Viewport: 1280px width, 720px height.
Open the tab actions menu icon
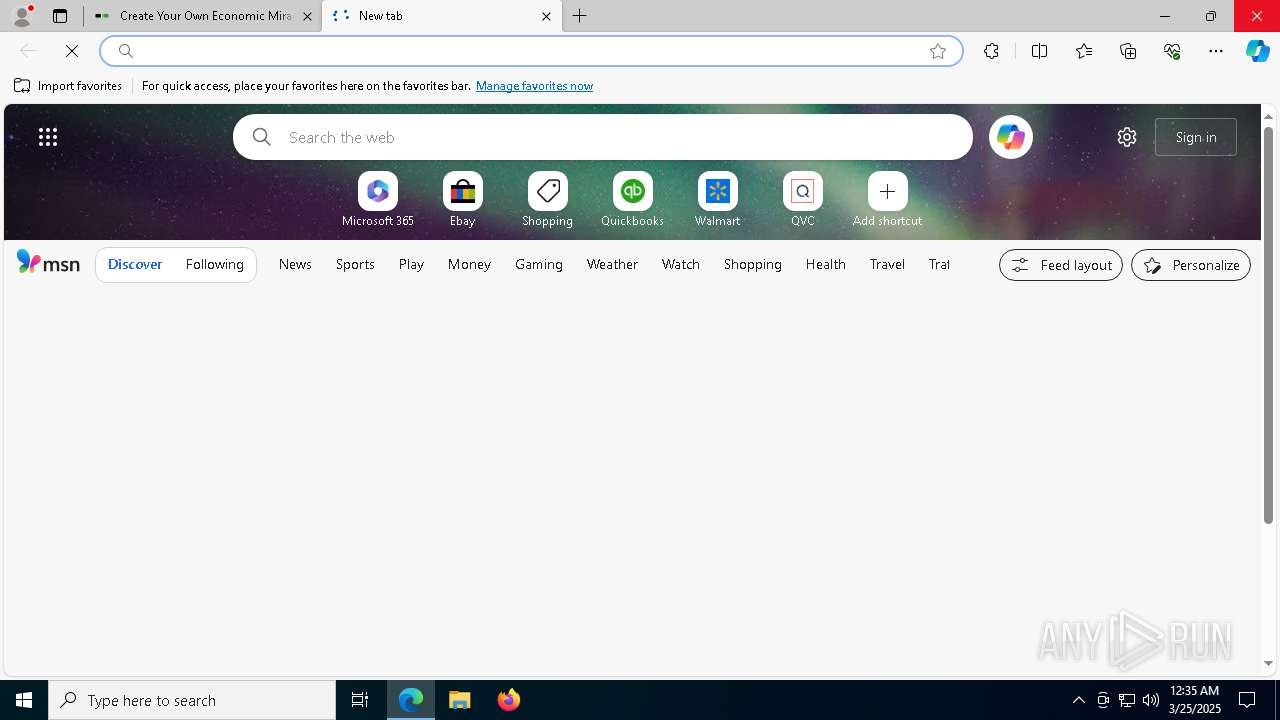click(x=60, y=16)
